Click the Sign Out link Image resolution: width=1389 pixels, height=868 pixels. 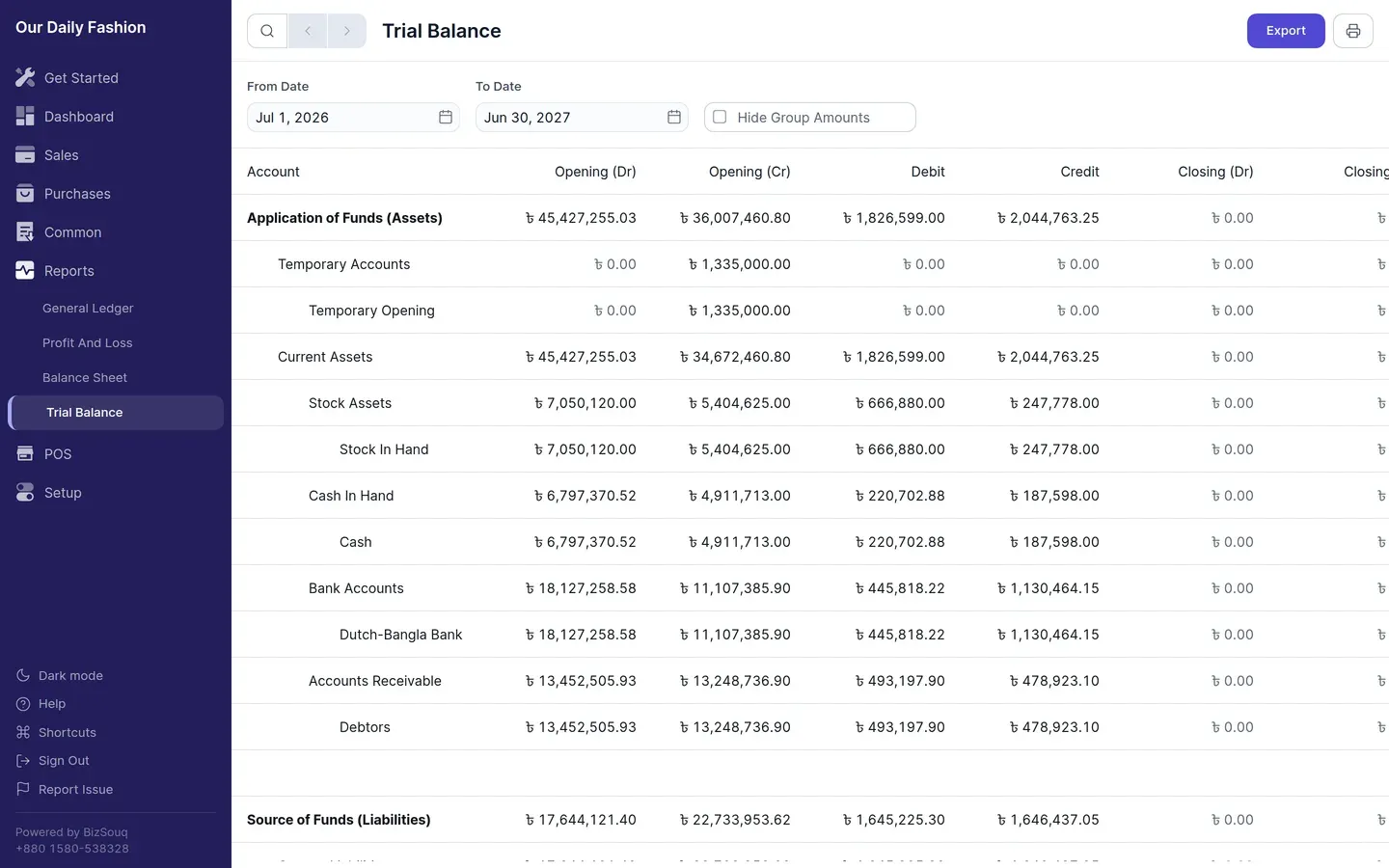(64, 760)
